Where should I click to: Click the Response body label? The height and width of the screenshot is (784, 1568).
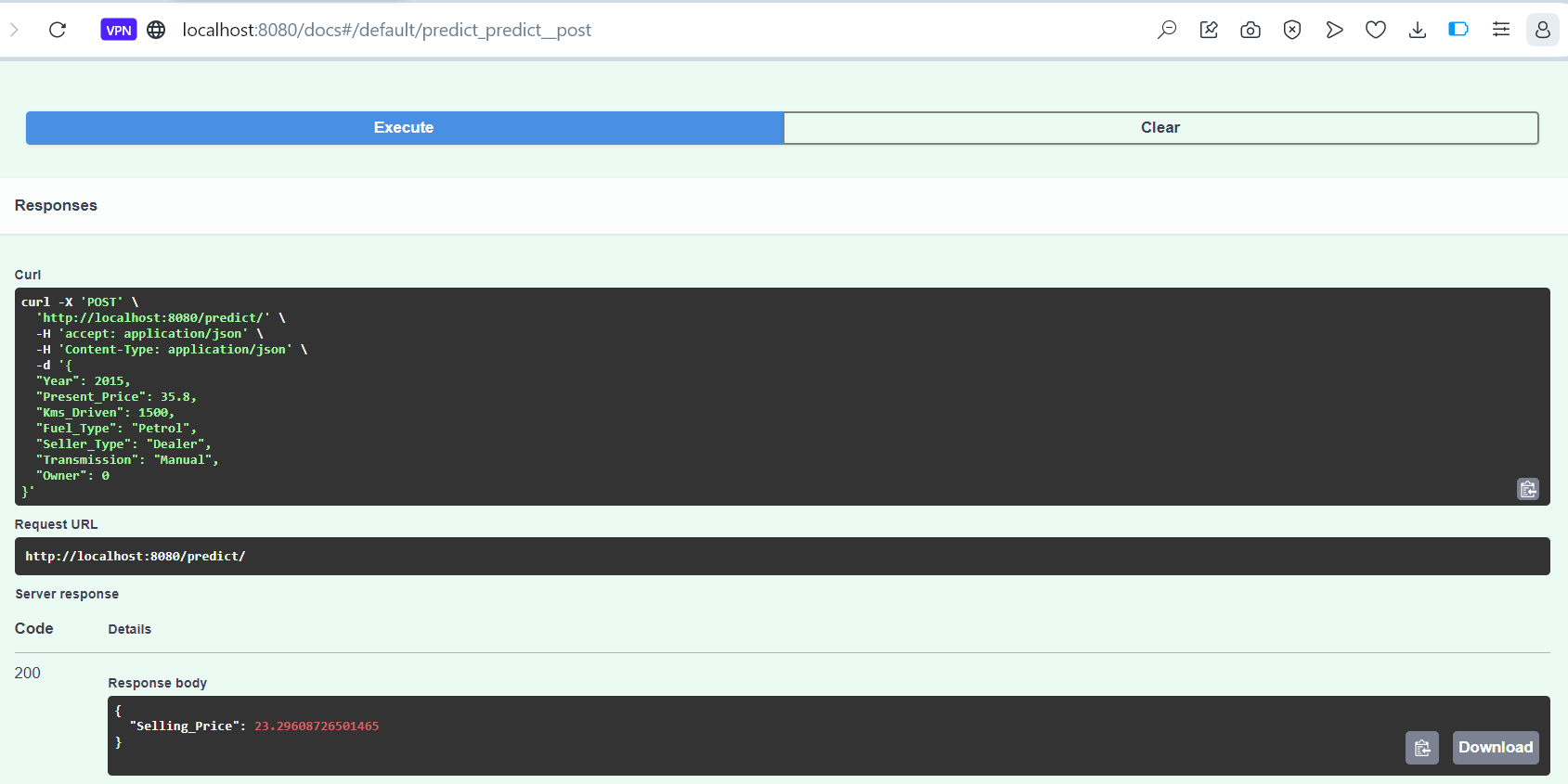click(x=158, y=683)
